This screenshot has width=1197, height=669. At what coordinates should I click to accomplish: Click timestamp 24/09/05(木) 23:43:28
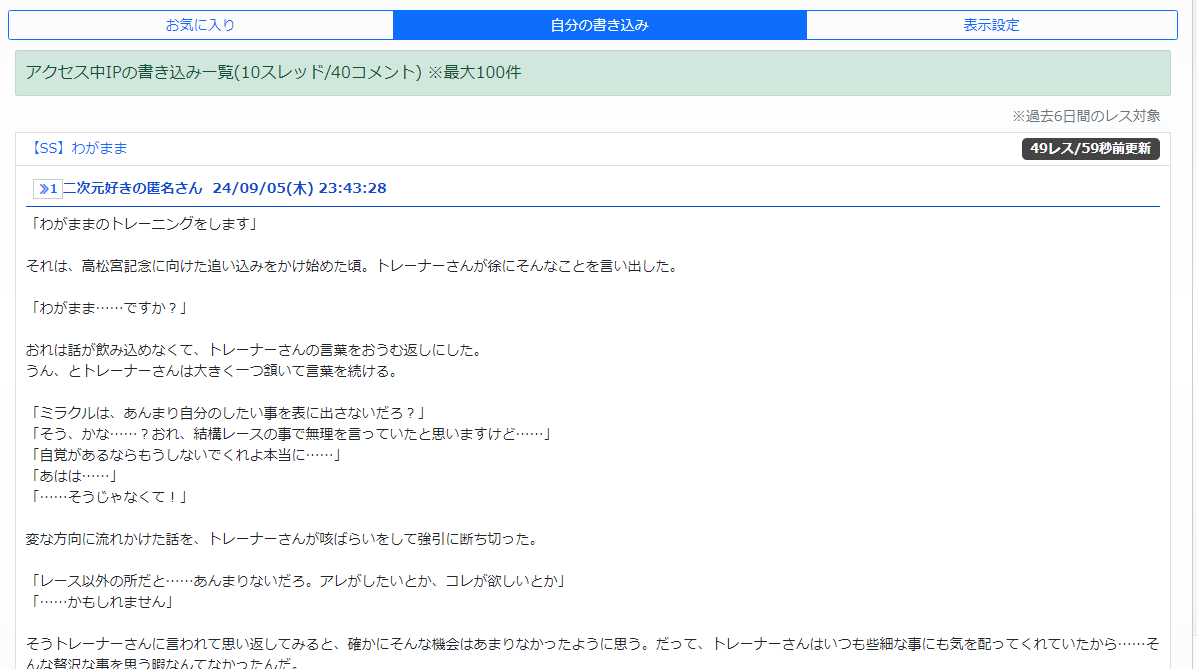[299, 188]
